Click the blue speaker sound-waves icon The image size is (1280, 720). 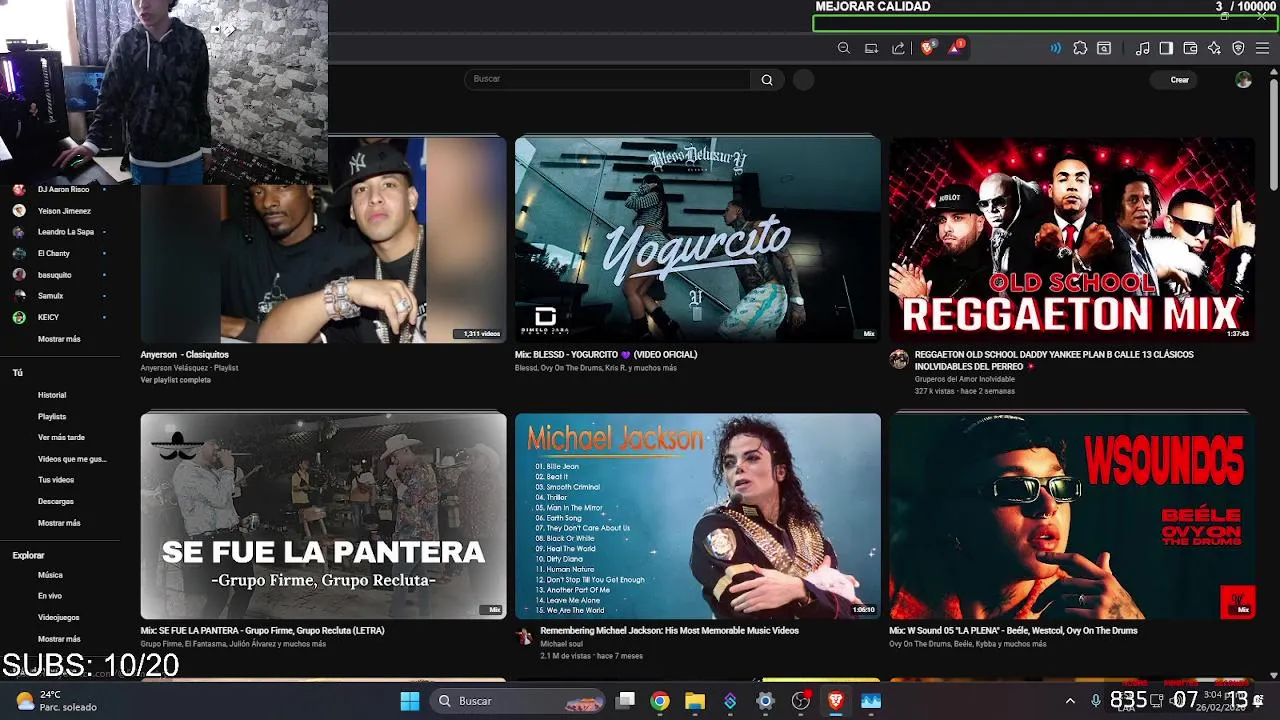1055,48
